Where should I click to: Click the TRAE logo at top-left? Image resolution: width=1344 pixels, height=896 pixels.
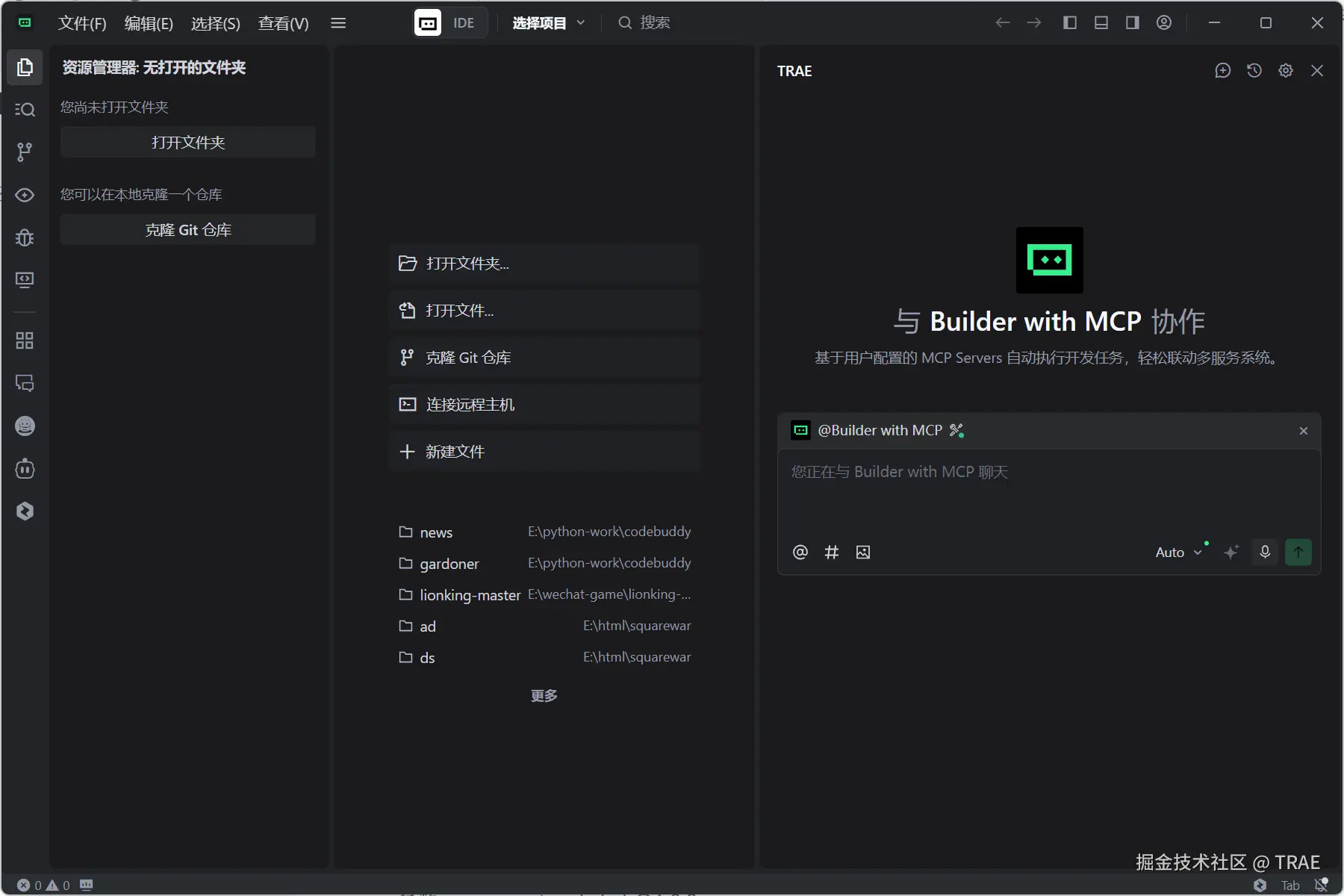(25, 23)
